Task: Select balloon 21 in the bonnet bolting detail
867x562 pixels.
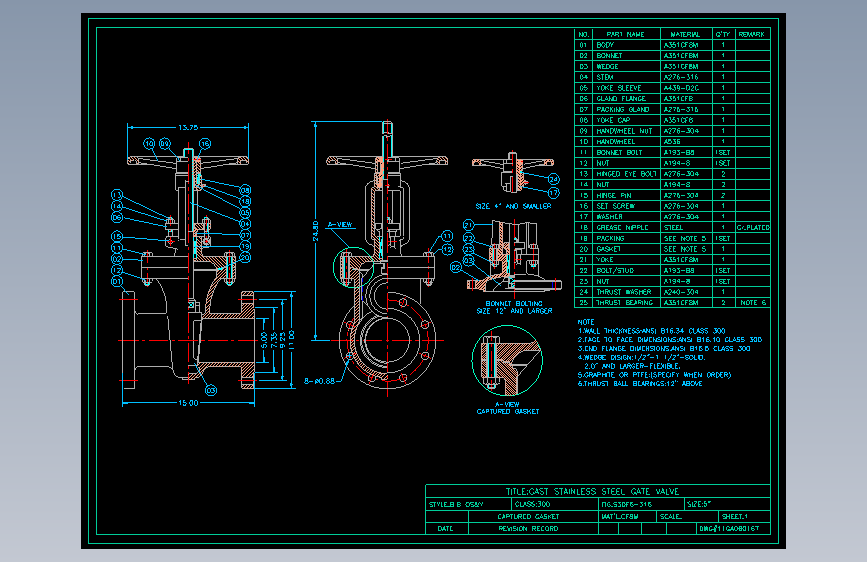Action: pos(468,225)
